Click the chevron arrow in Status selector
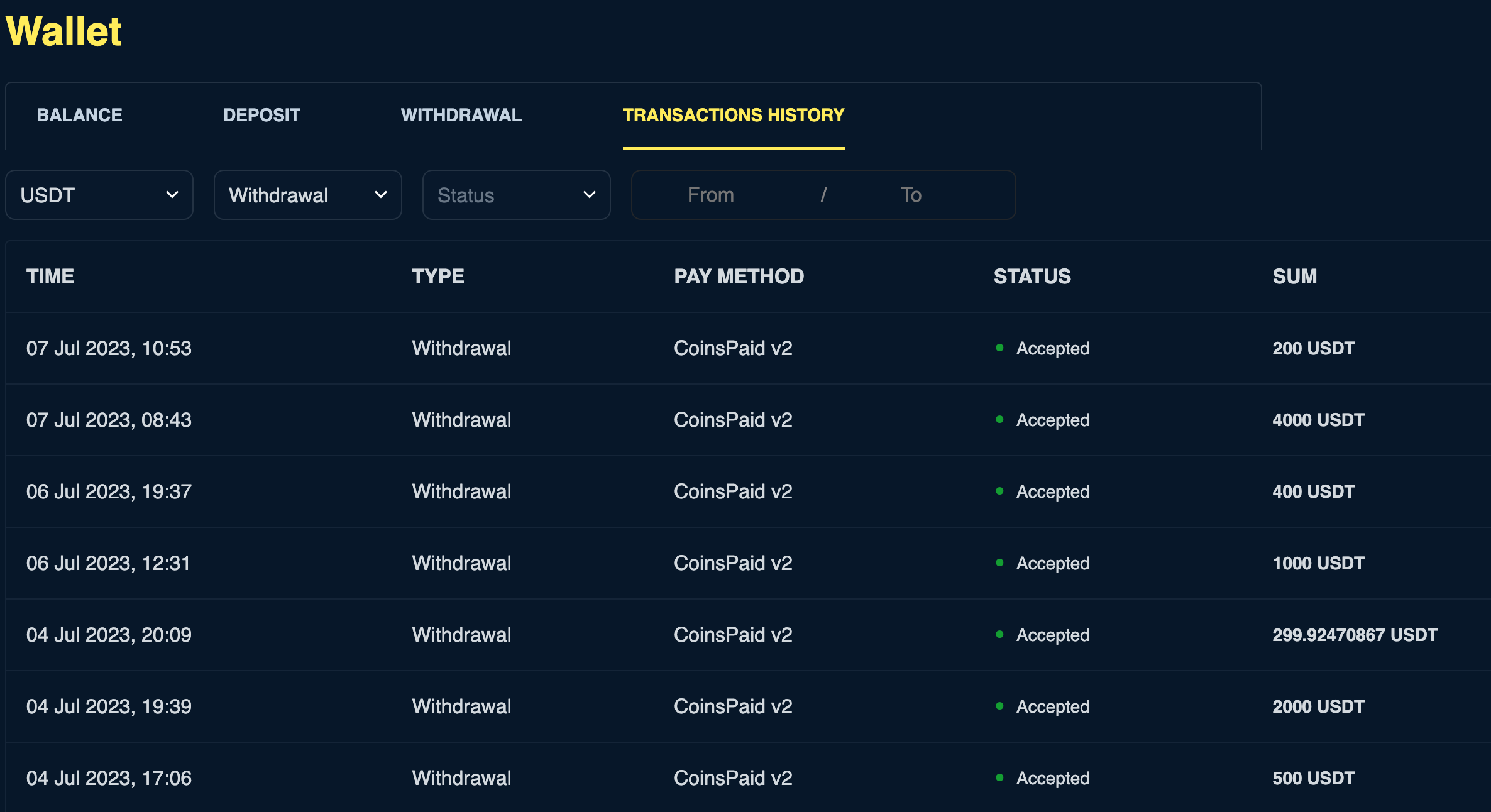Image resolution: width=1491 pixels, height=812 pixels. point(589,195)
